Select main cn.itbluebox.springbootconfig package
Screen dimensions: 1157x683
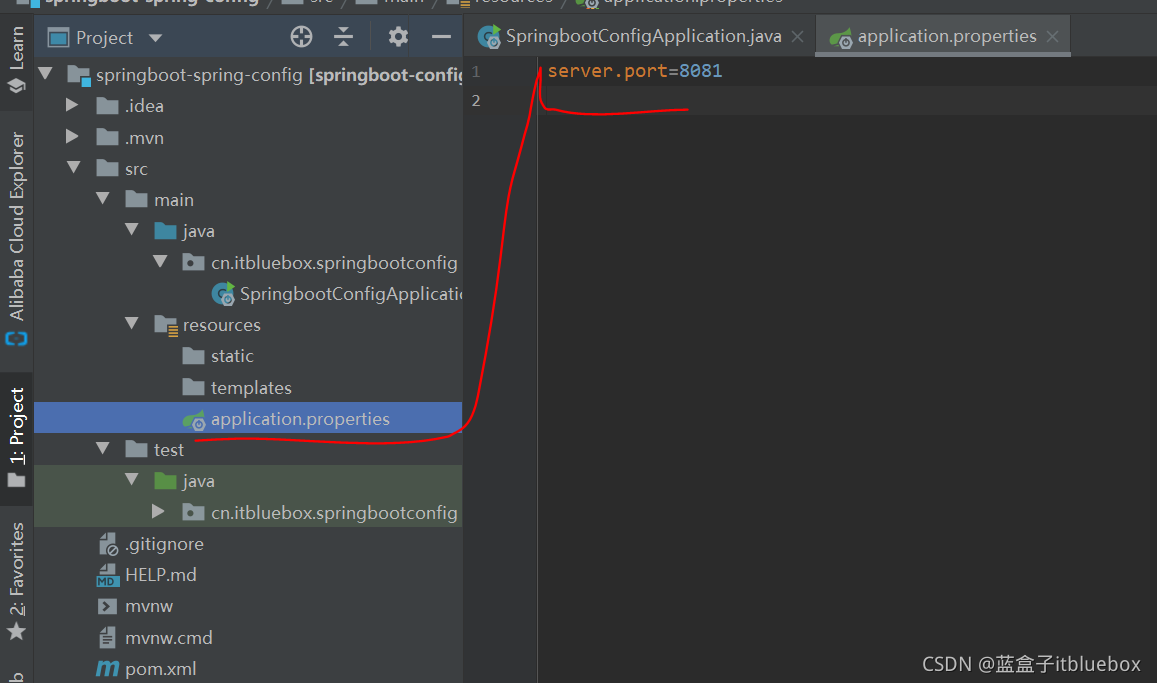coord(334,263)
